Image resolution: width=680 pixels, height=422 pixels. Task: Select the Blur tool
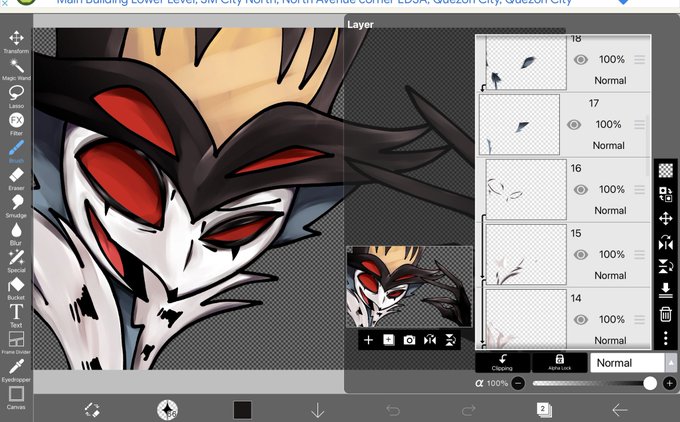pos(16,233)
